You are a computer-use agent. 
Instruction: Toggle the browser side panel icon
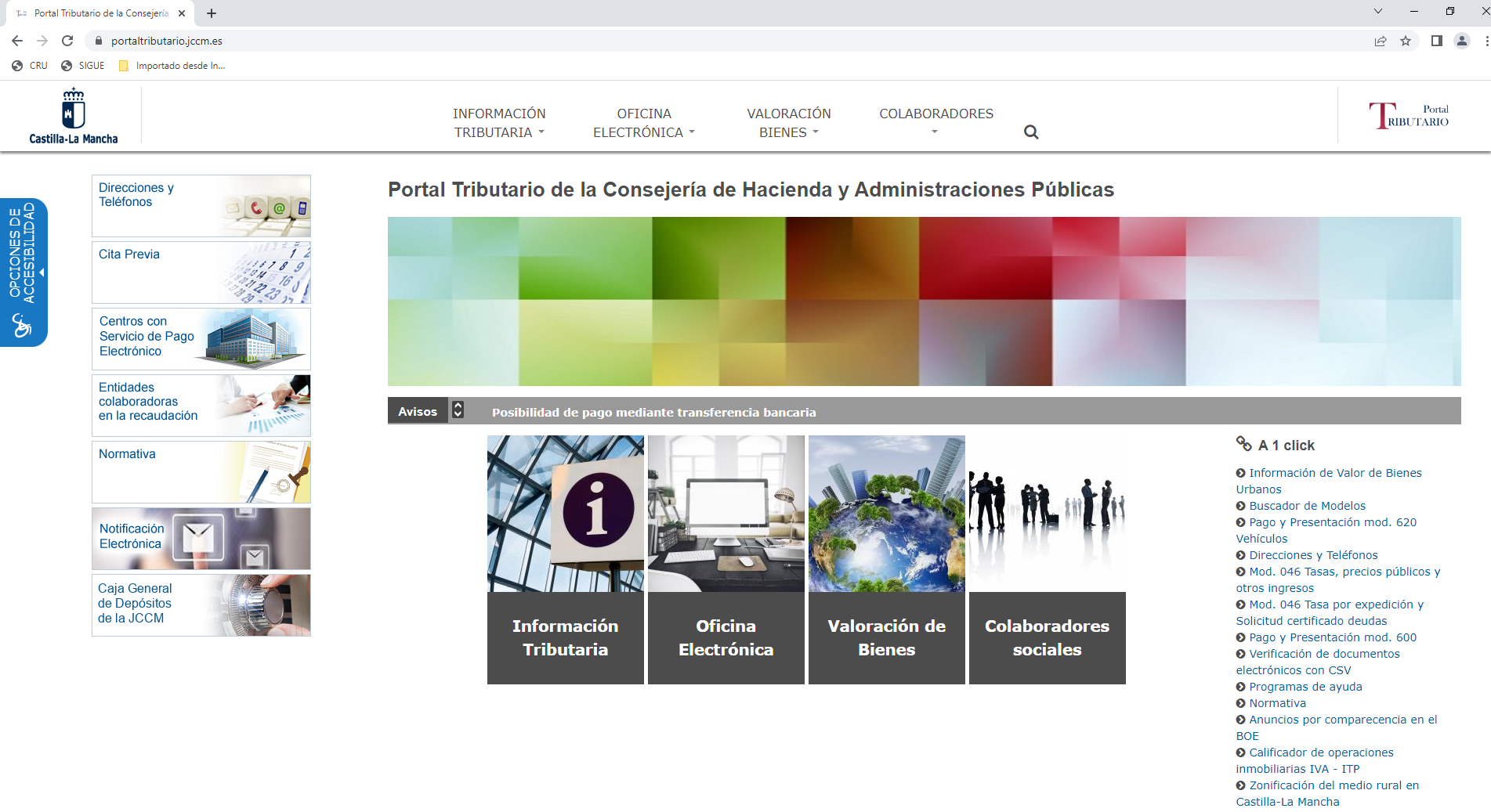coord(1436,41)
